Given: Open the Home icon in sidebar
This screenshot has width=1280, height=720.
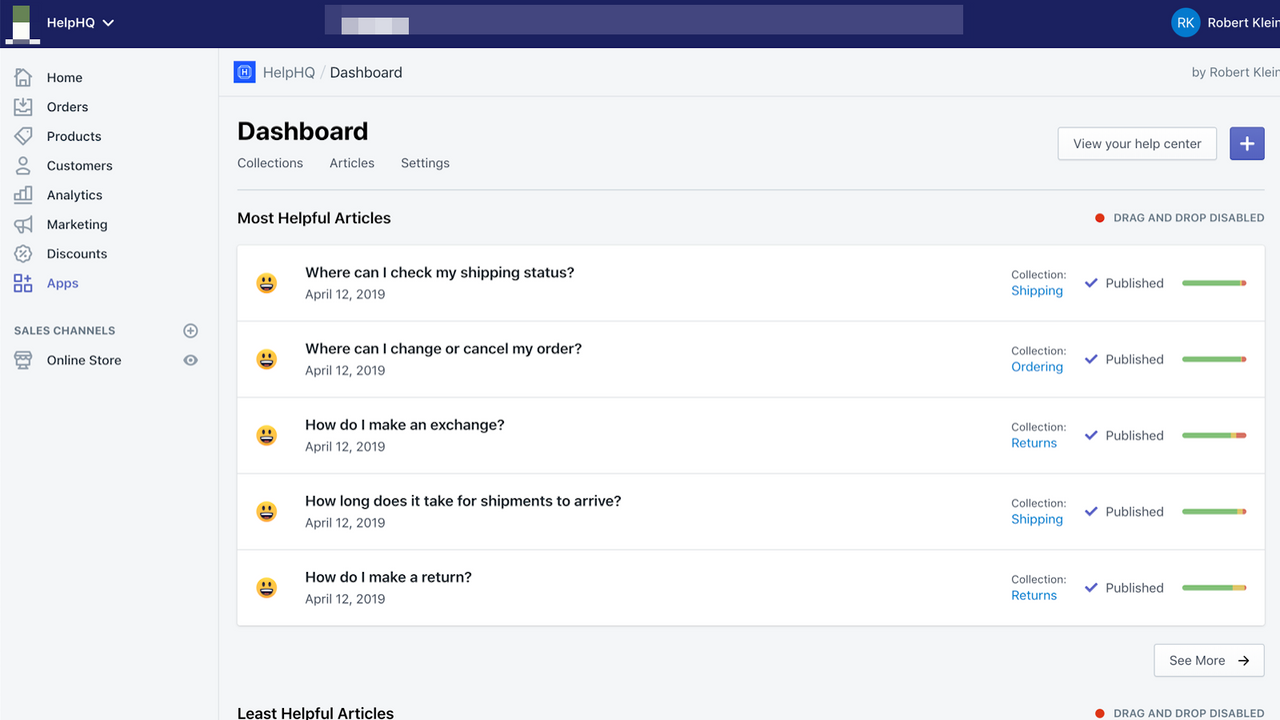Looking at the screenshot, I should point(23,77).
